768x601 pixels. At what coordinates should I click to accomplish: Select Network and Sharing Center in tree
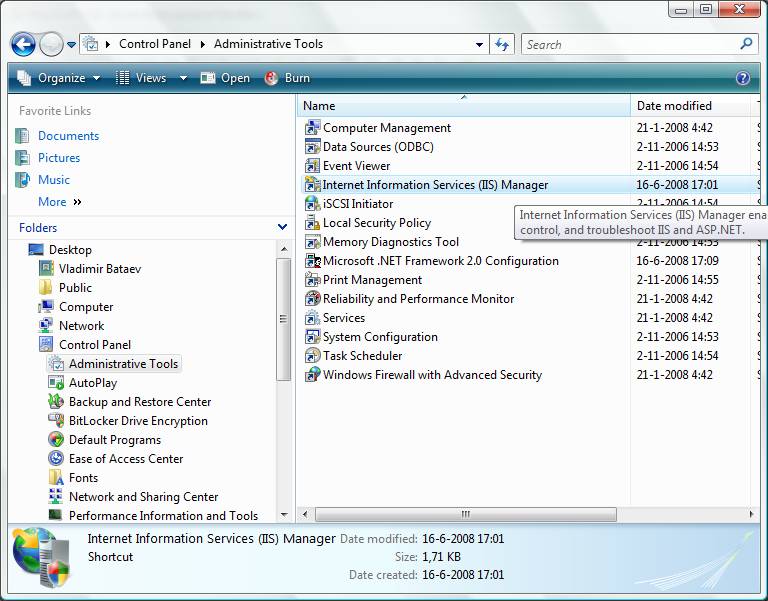tap(143, 497)
